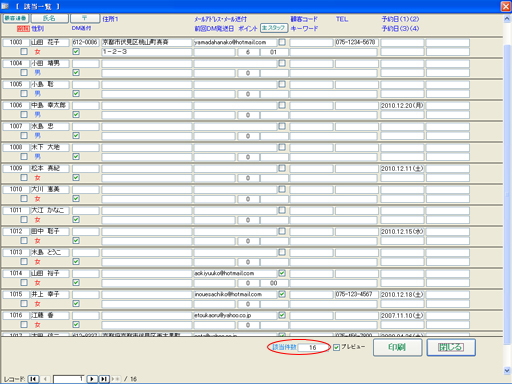Click email etoukaoru@yahoo.co.jp
The height and width of the screenshot is (384, 512).
[235, 315]
